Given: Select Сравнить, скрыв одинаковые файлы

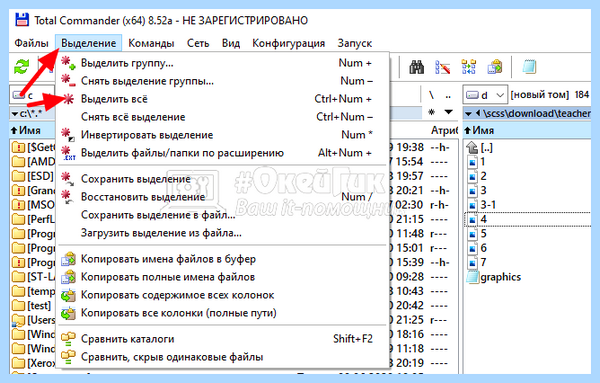Looking at the screenshot, I should 223,357.
